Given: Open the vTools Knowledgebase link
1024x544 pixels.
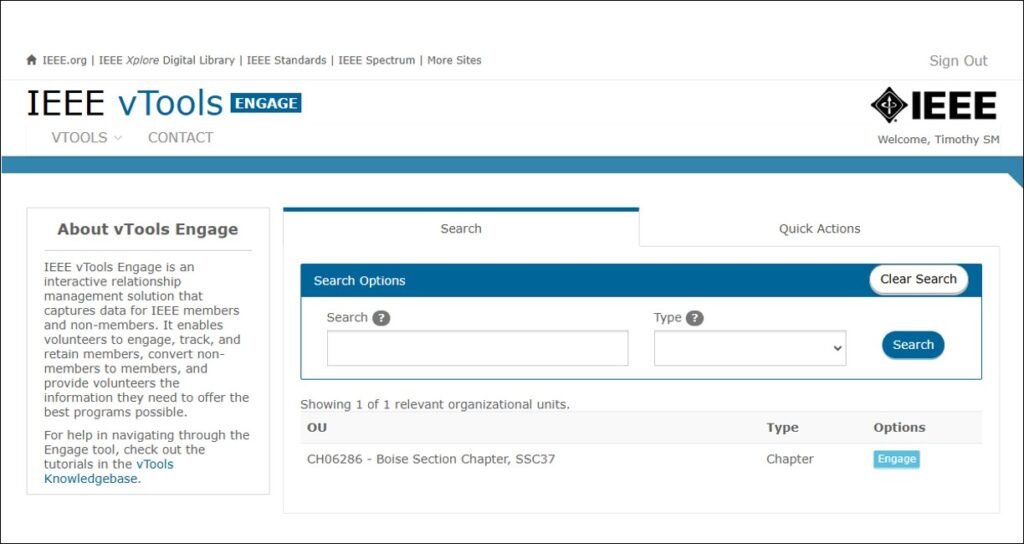Looking at the screenshot, I should [108, 472].
